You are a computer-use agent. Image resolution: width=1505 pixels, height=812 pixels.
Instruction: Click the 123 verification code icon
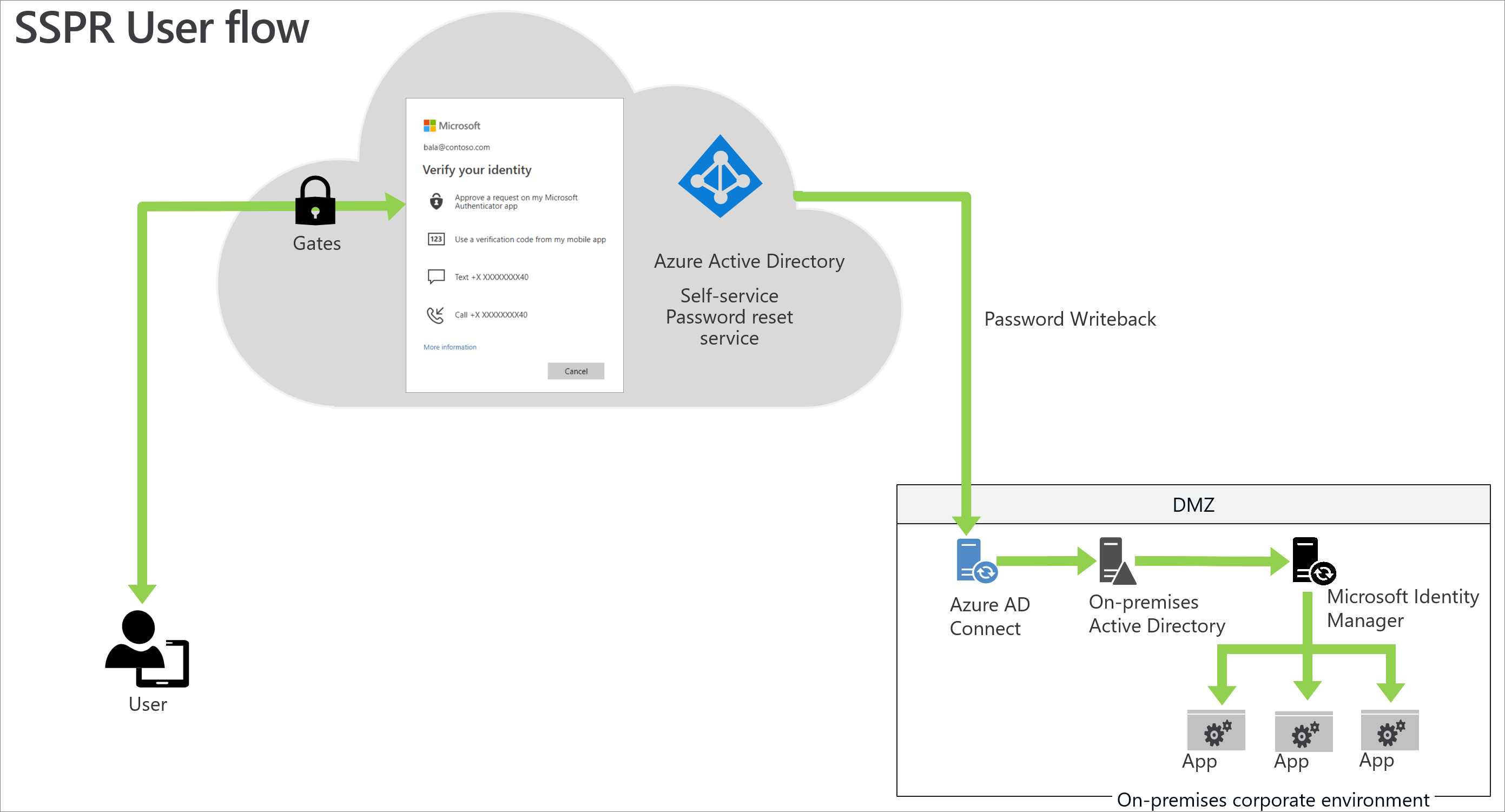click(437, 240)
